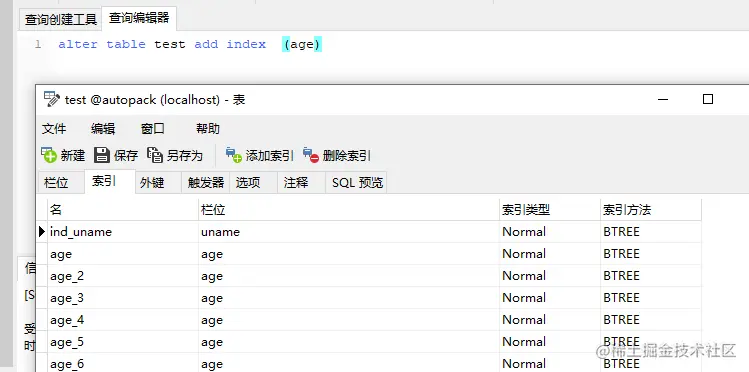Minimize the test @autopack table window
Viewport: 749px width, 372px height.
(663, 99)
